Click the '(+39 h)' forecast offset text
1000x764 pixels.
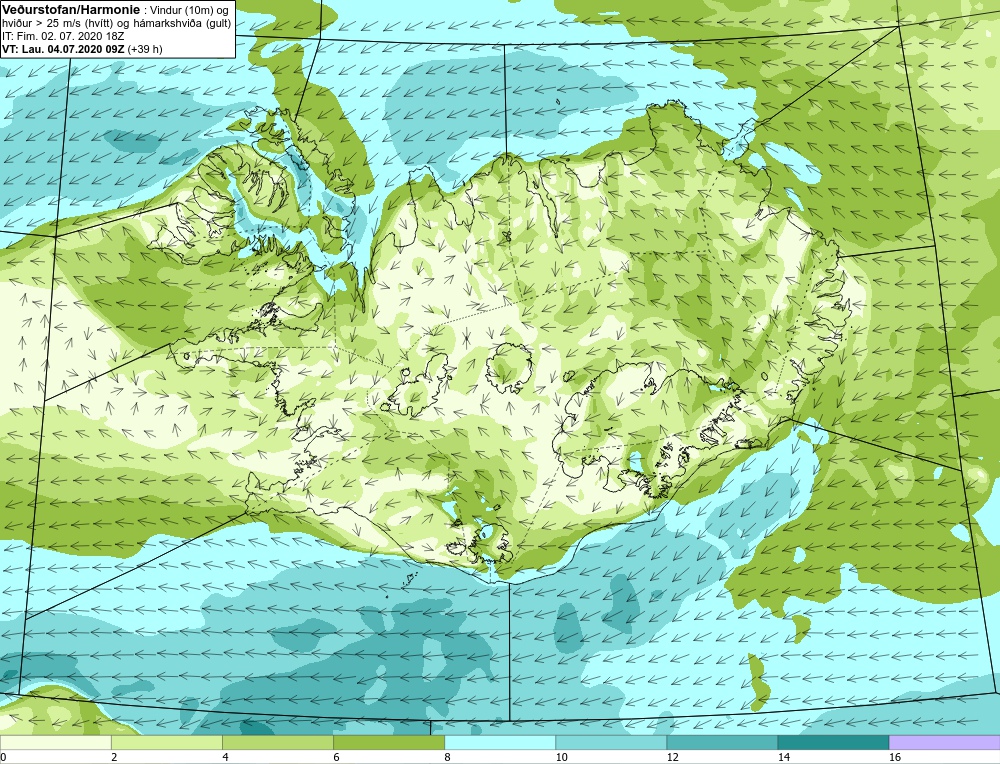(145, 49)
